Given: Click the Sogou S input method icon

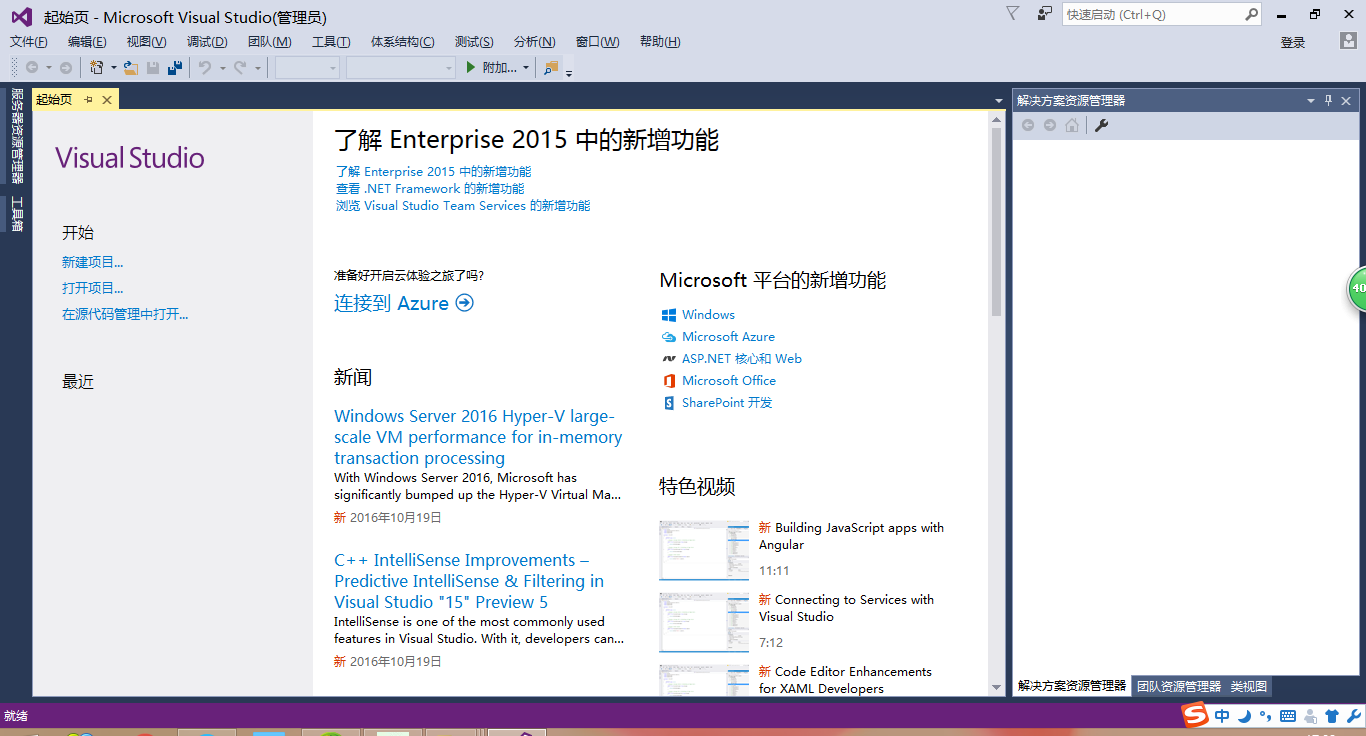Looking at the screenshot, I should tap(1195, 716).
